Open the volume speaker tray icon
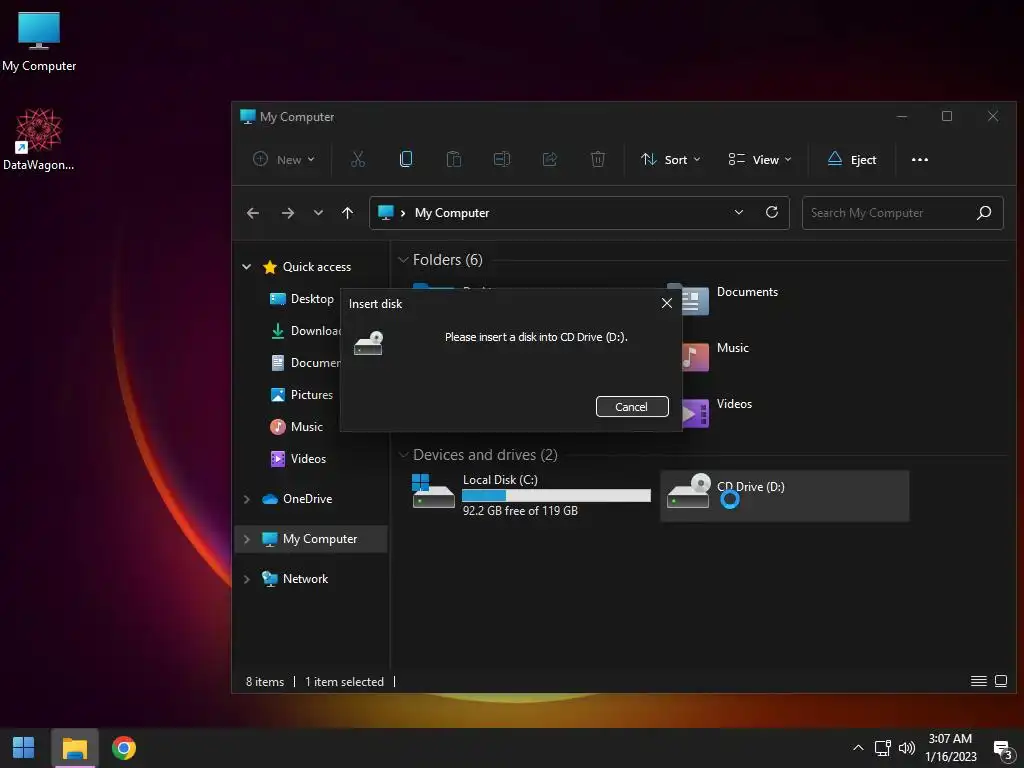 pyautogui.click(x=906, y=748)
